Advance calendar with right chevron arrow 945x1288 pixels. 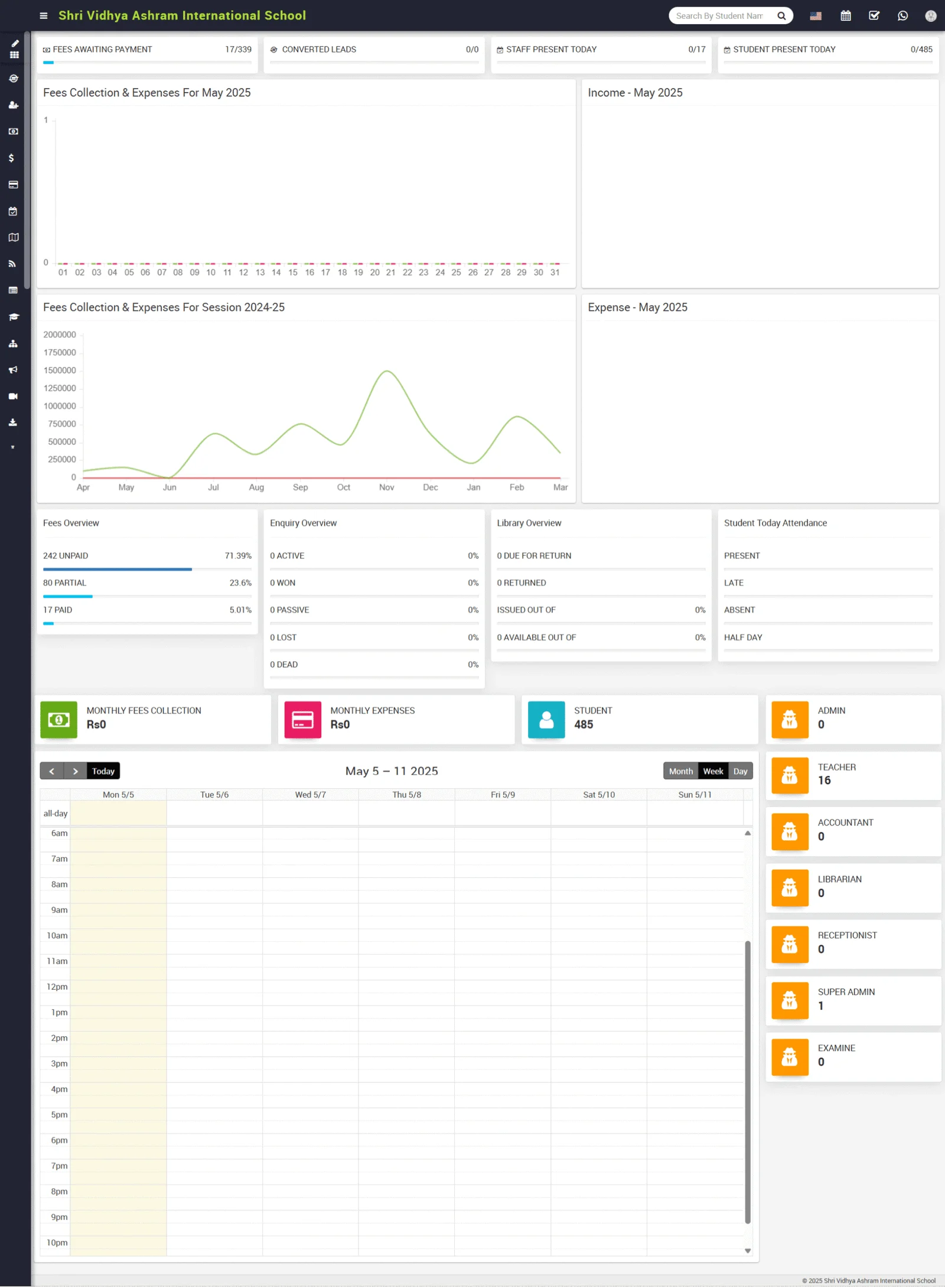tap(75, 771)
